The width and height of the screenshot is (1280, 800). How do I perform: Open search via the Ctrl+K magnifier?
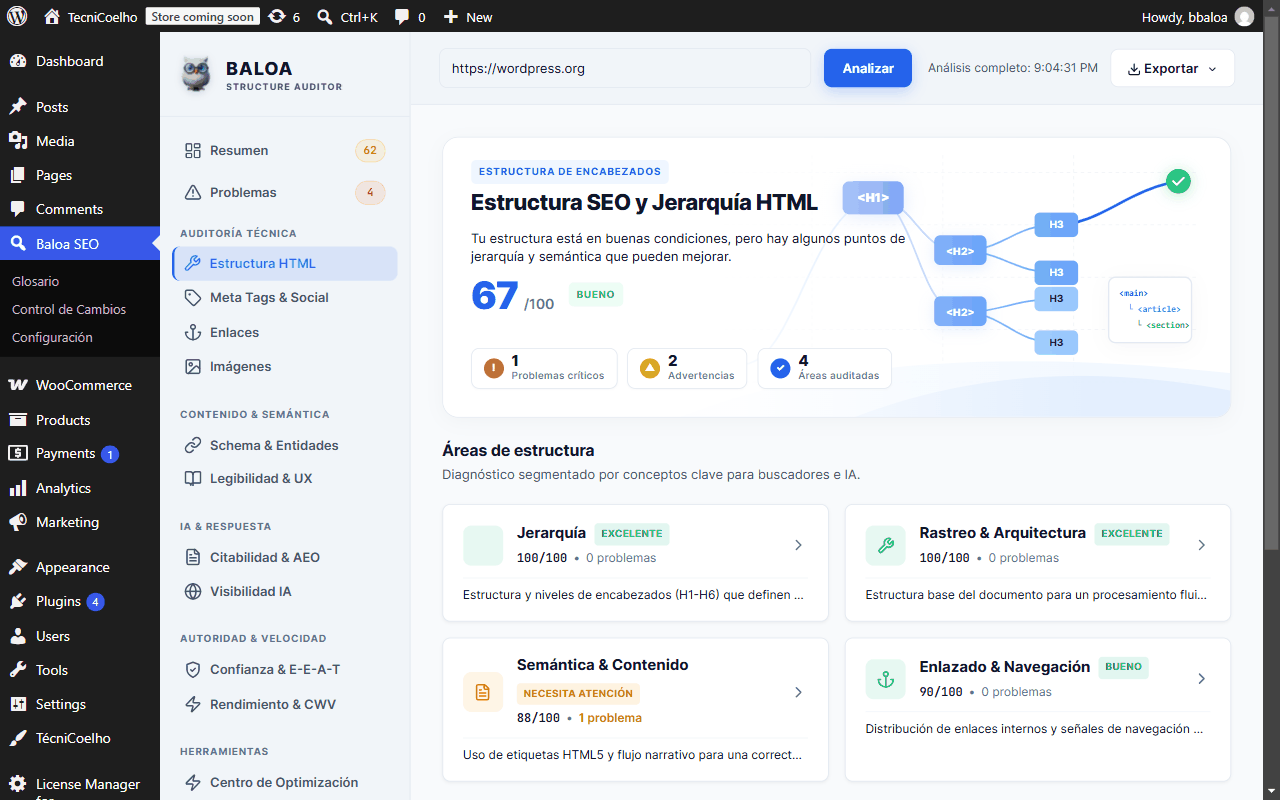tap(324, 17)
